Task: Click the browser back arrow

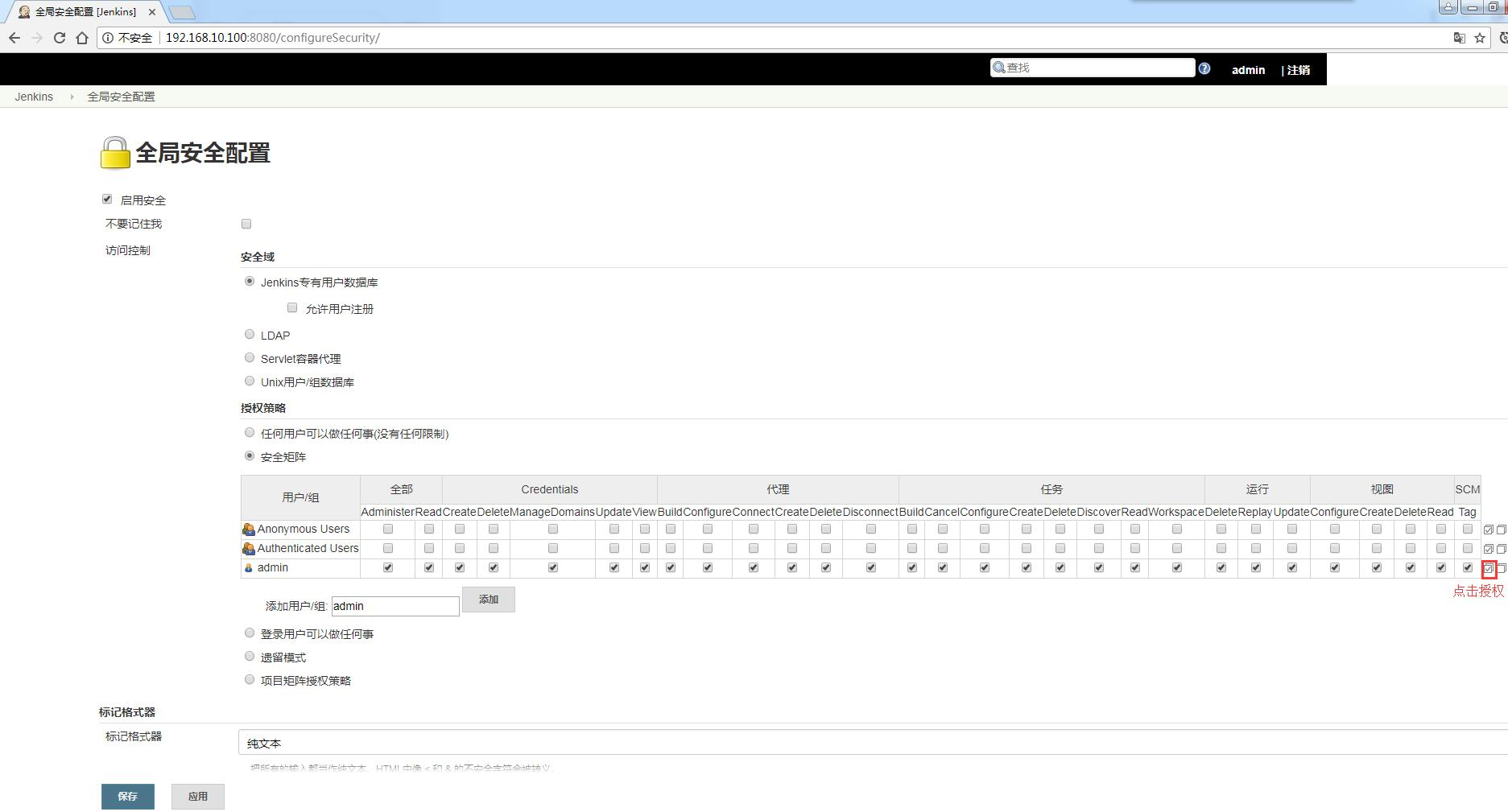Action: point(14,38)
